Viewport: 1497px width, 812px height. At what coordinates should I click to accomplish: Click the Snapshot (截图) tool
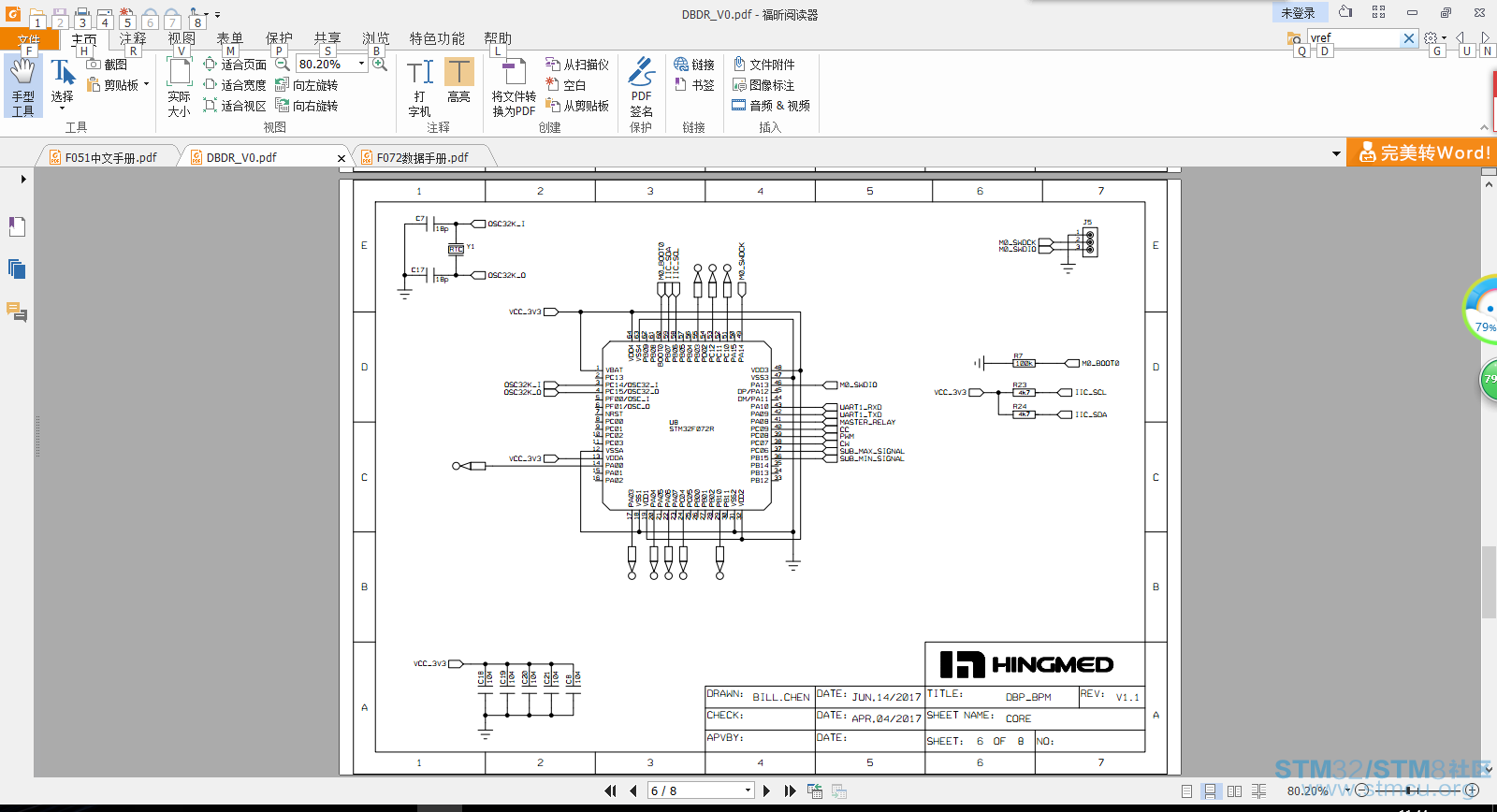[x=107, y=65]
